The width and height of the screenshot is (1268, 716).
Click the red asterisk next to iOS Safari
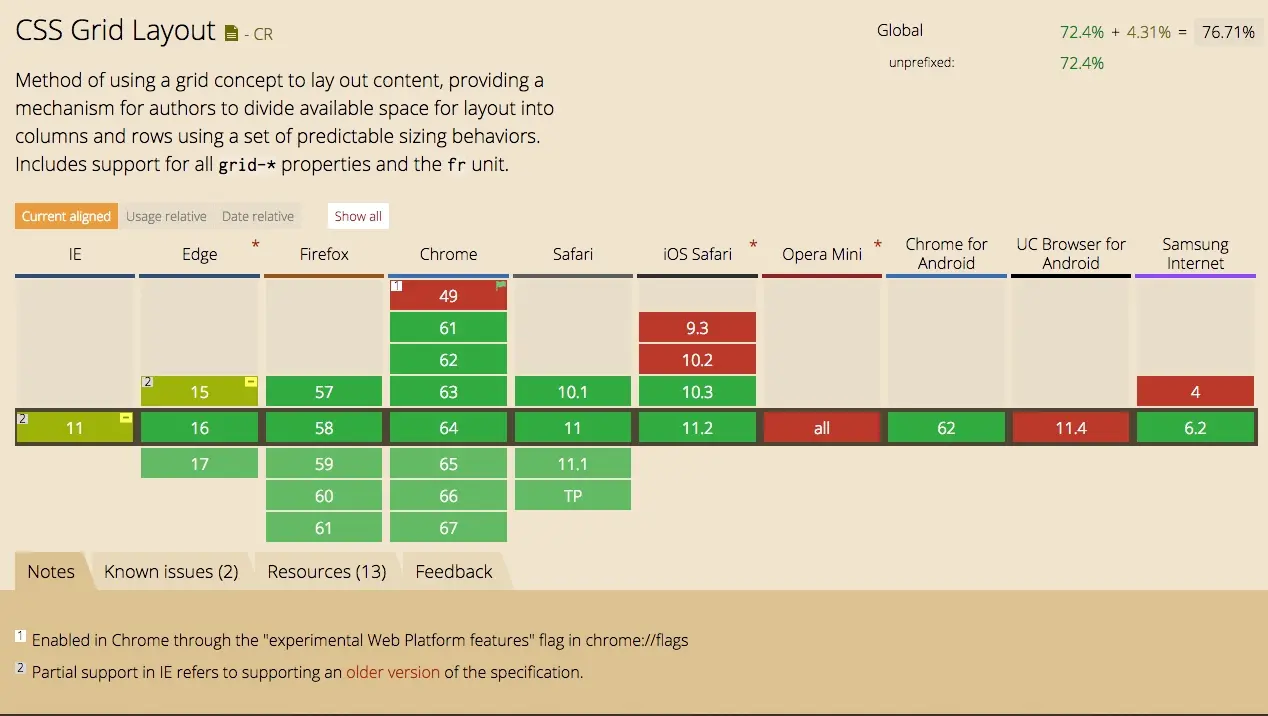(753, 245)
